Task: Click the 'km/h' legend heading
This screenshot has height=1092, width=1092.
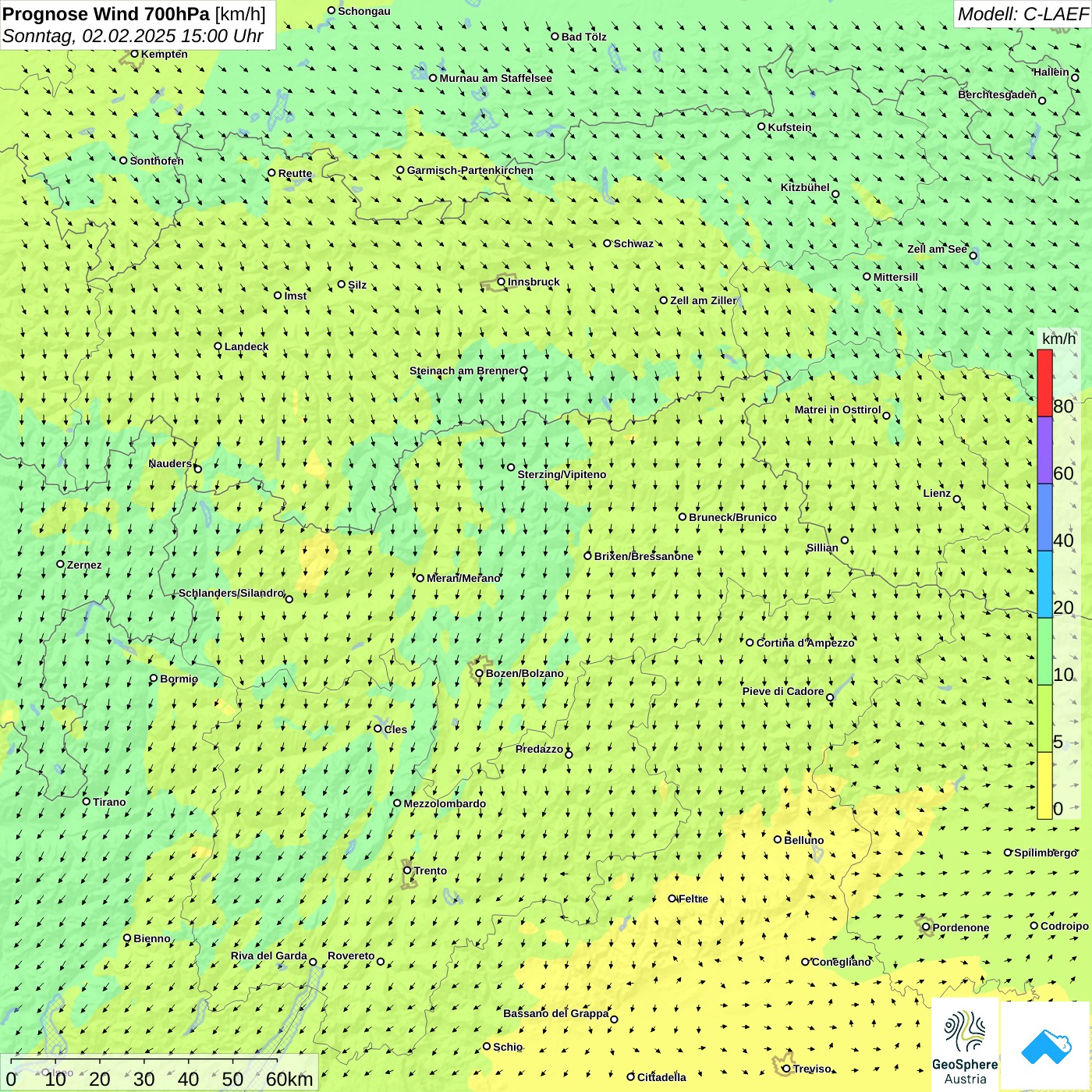Action: (x=1058, y=339)
